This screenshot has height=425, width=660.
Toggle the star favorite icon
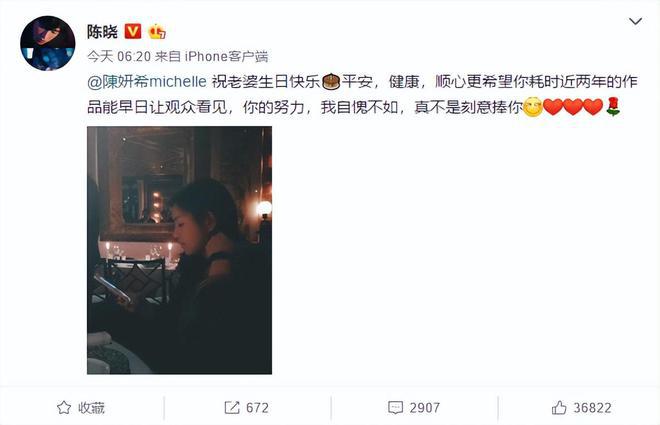[64, 407]
